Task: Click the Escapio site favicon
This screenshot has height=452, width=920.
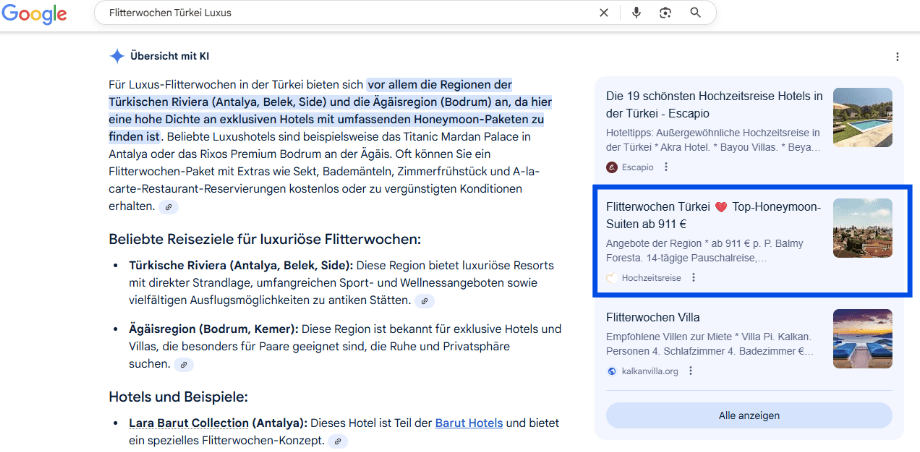Action: [x=611, y=167]
